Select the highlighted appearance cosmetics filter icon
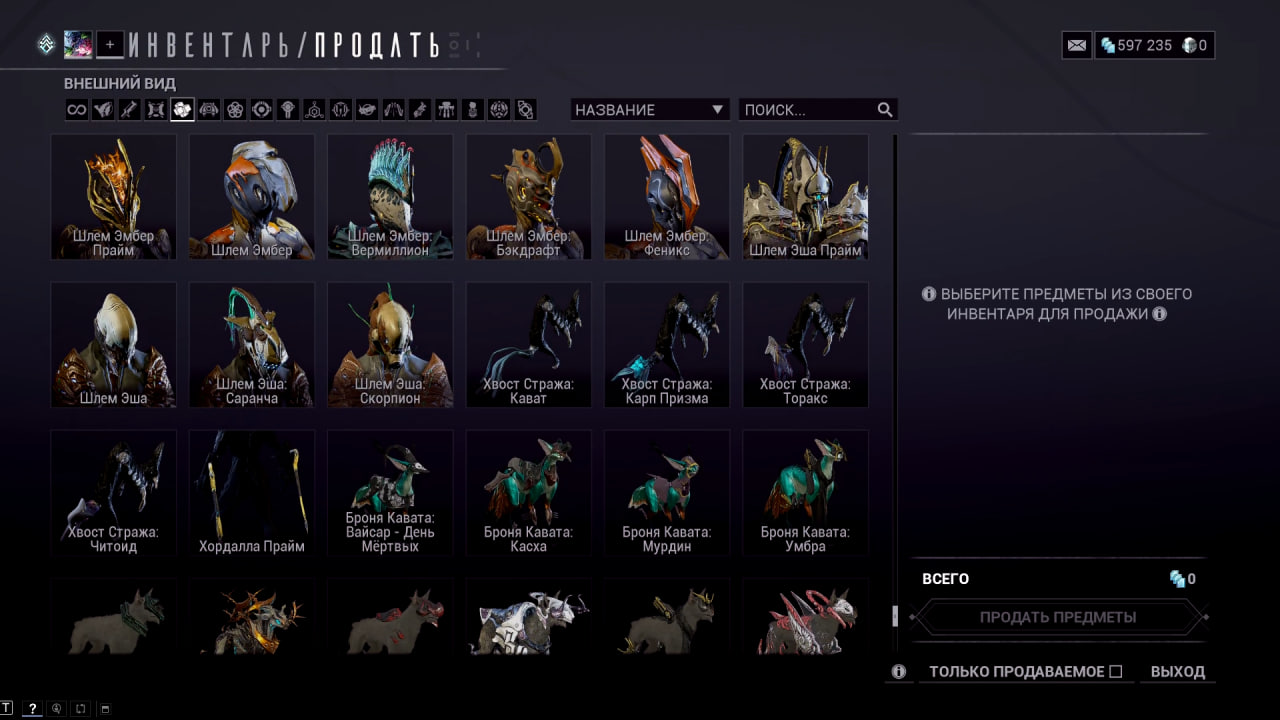This screenshot has width=1280, height=720. [182, 110]
